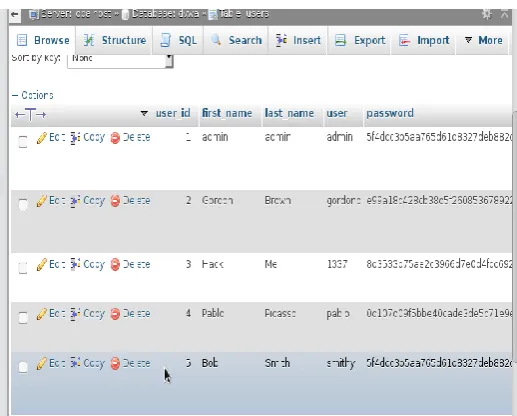
Task: Tick the checkbox for the admin row
Action: (23, 141)
